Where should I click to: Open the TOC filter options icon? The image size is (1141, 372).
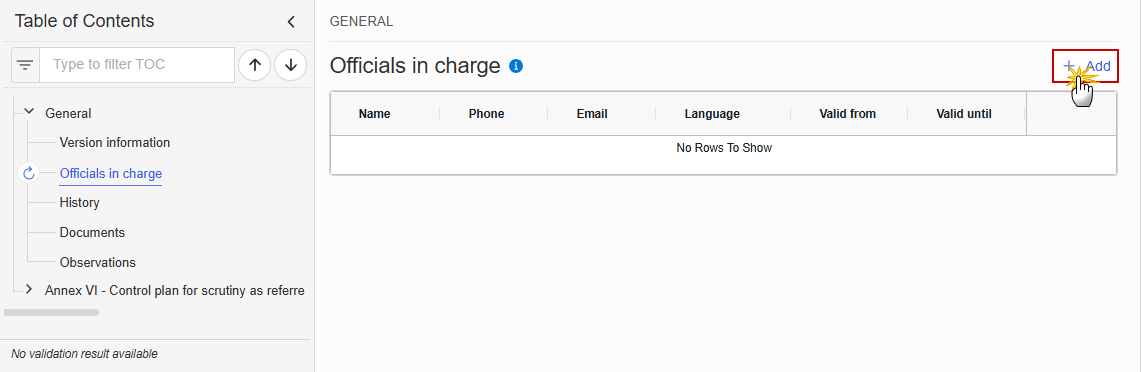25,65
